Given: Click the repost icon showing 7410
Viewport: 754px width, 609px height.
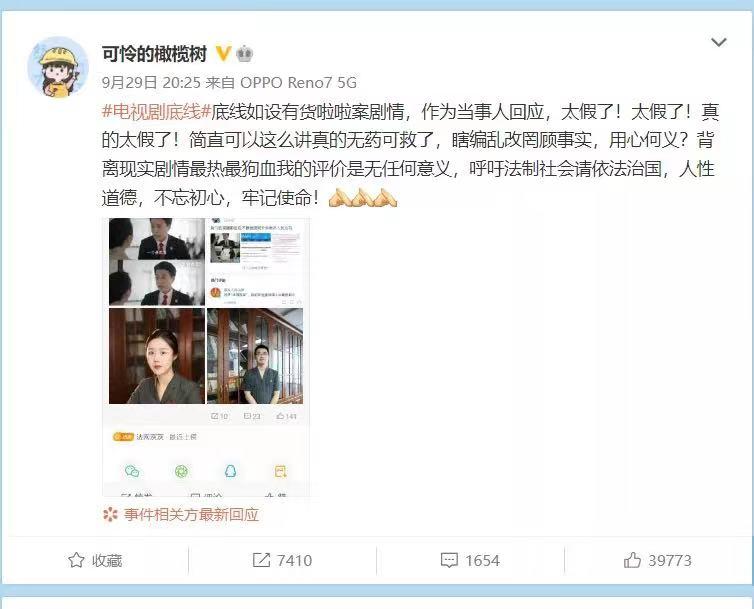Looking at the screenshot, I should (261, 560).
